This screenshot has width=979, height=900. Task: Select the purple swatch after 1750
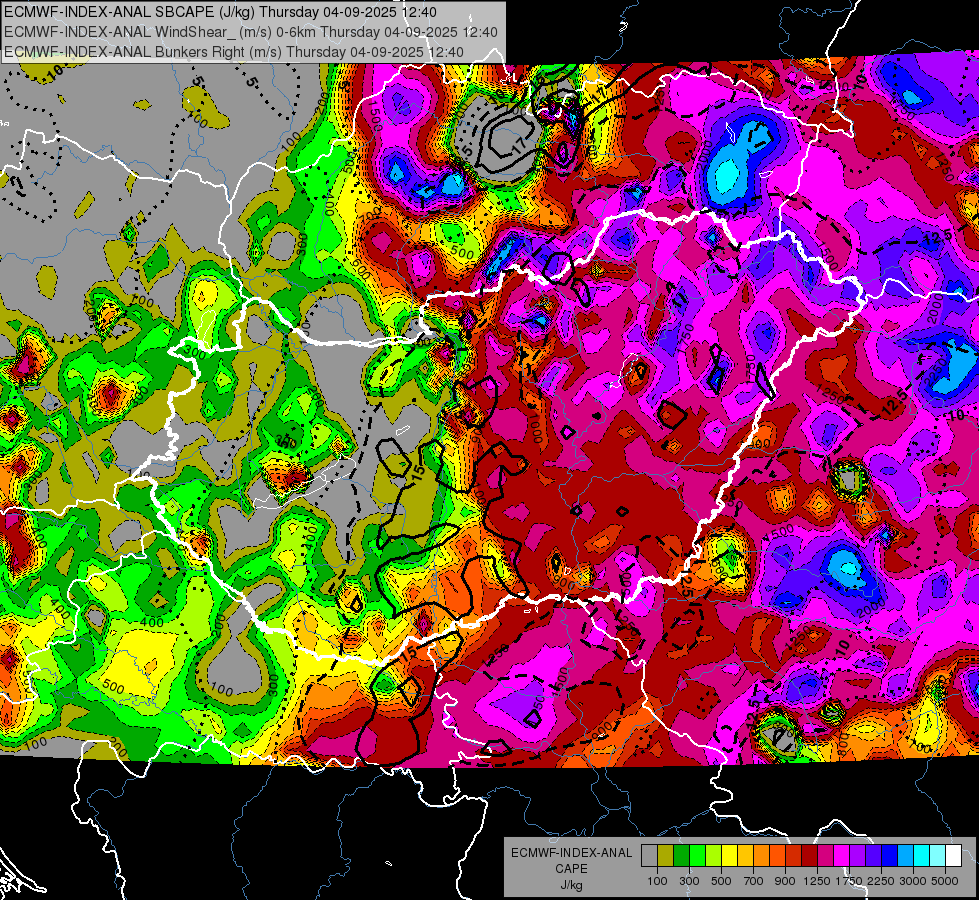(857, 856)
